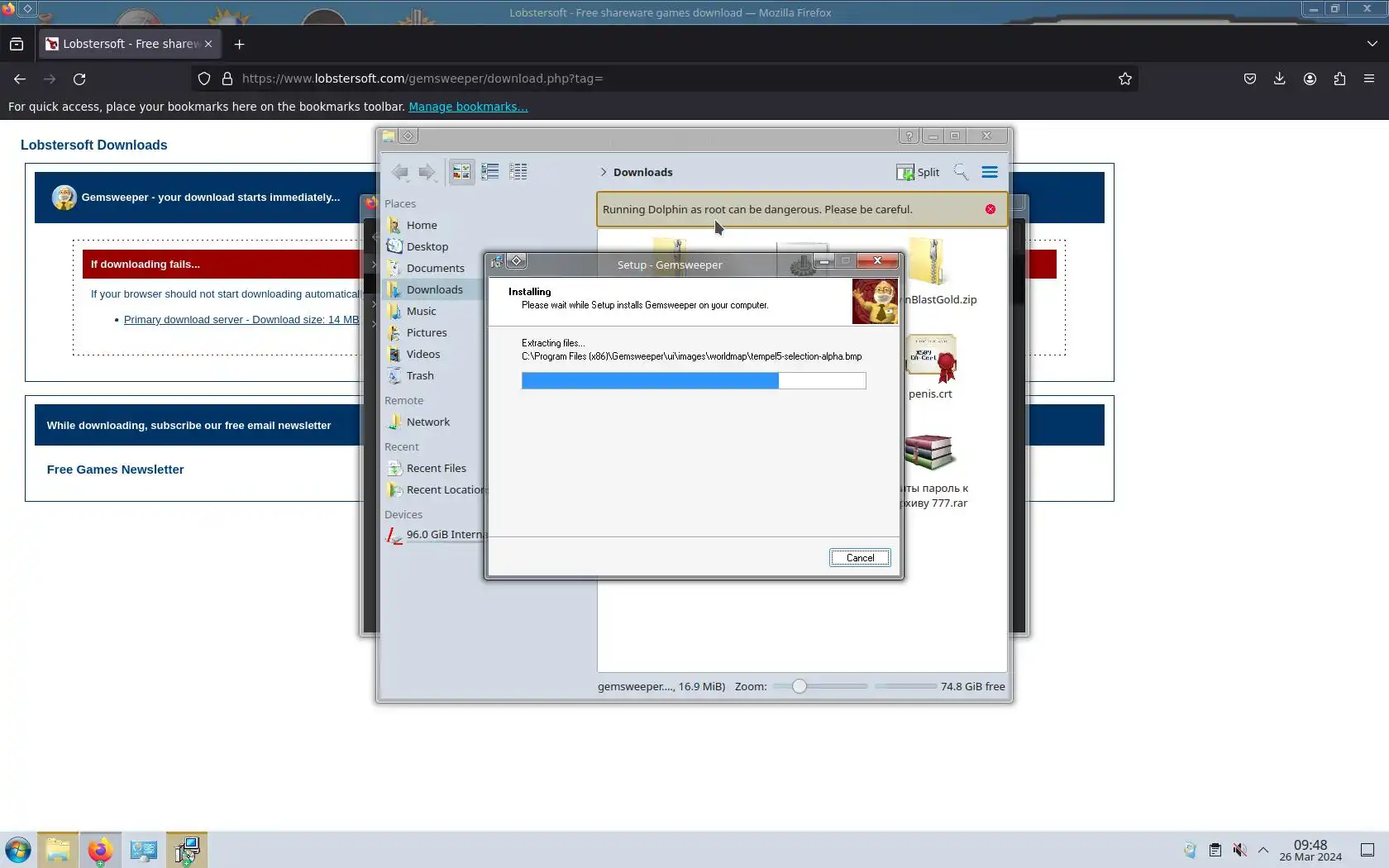1389x868 pixels.
Task: Switch to Firefox from the taskbar
Action: click(100, 850)
